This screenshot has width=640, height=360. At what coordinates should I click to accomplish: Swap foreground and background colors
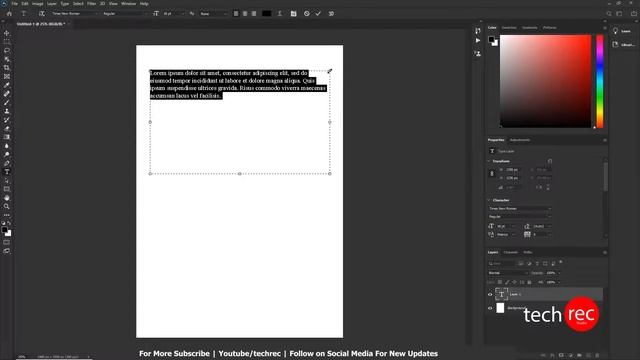coord(9,224)
